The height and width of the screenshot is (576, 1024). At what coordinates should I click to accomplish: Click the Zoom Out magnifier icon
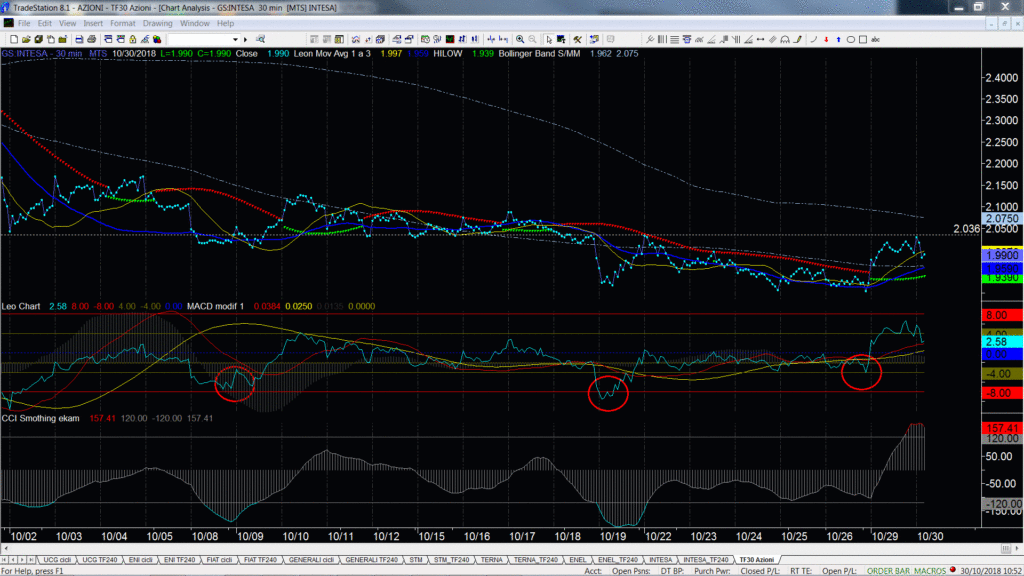pyautogui.click(x=532, y=39)
